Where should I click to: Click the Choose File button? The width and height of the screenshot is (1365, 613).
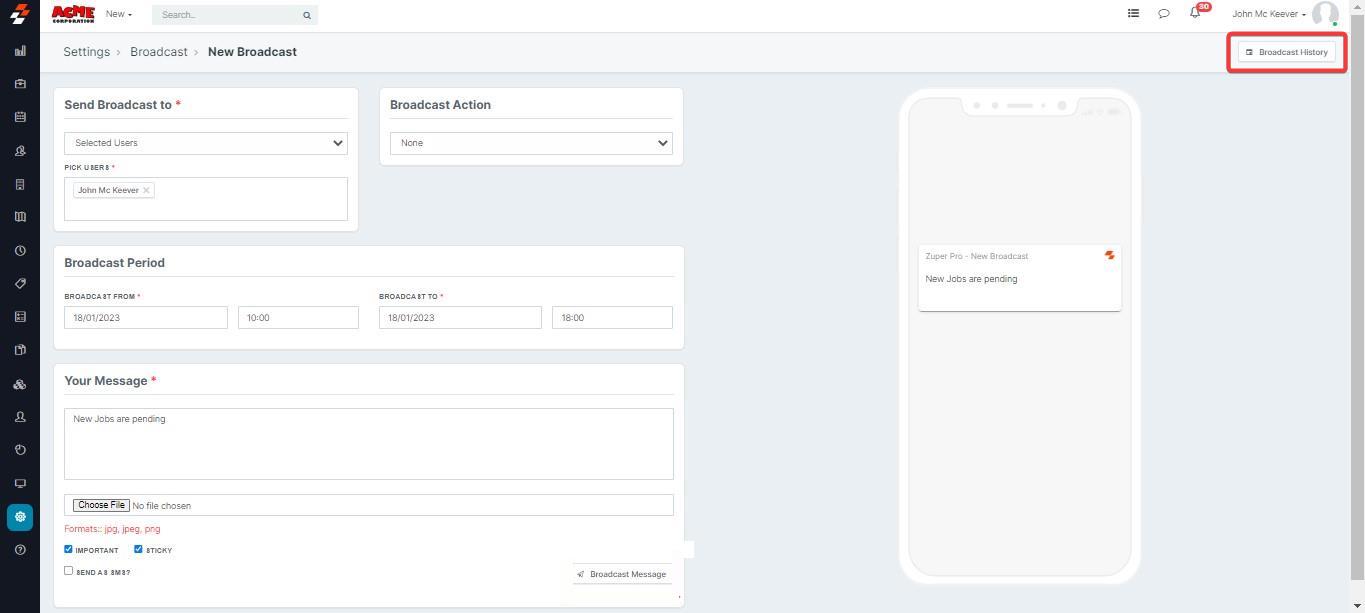101,505
